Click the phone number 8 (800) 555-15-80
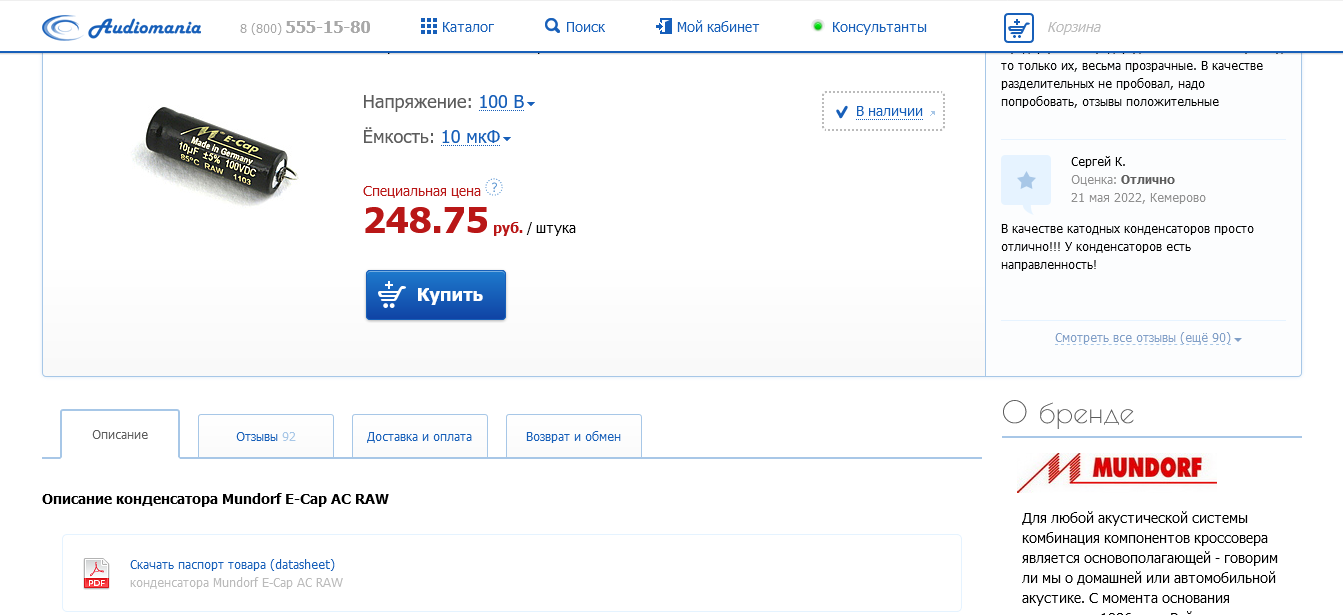This screenshot has width=1343, height=615. (305, 27)
